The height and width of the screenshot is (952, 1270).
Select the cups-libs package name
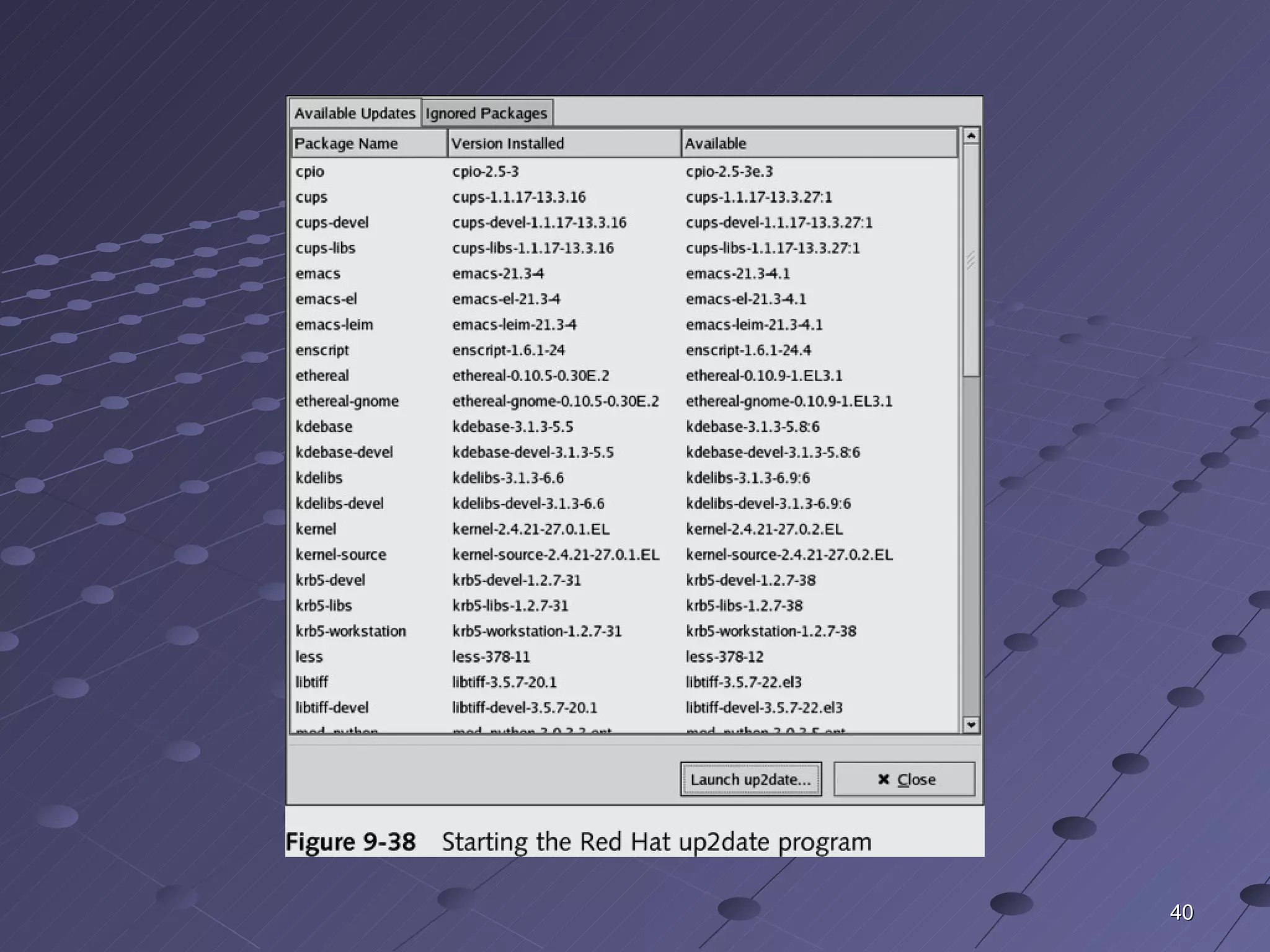(x=325, y=248)
